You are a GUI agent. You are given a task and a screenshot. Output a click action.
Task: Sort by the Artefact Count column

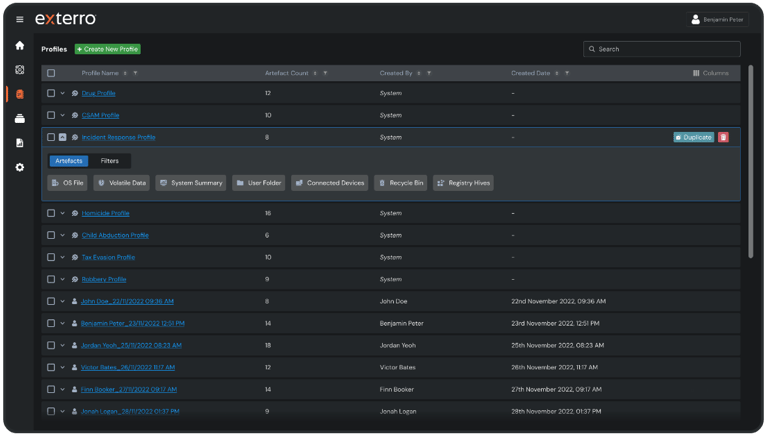point(316,73)
